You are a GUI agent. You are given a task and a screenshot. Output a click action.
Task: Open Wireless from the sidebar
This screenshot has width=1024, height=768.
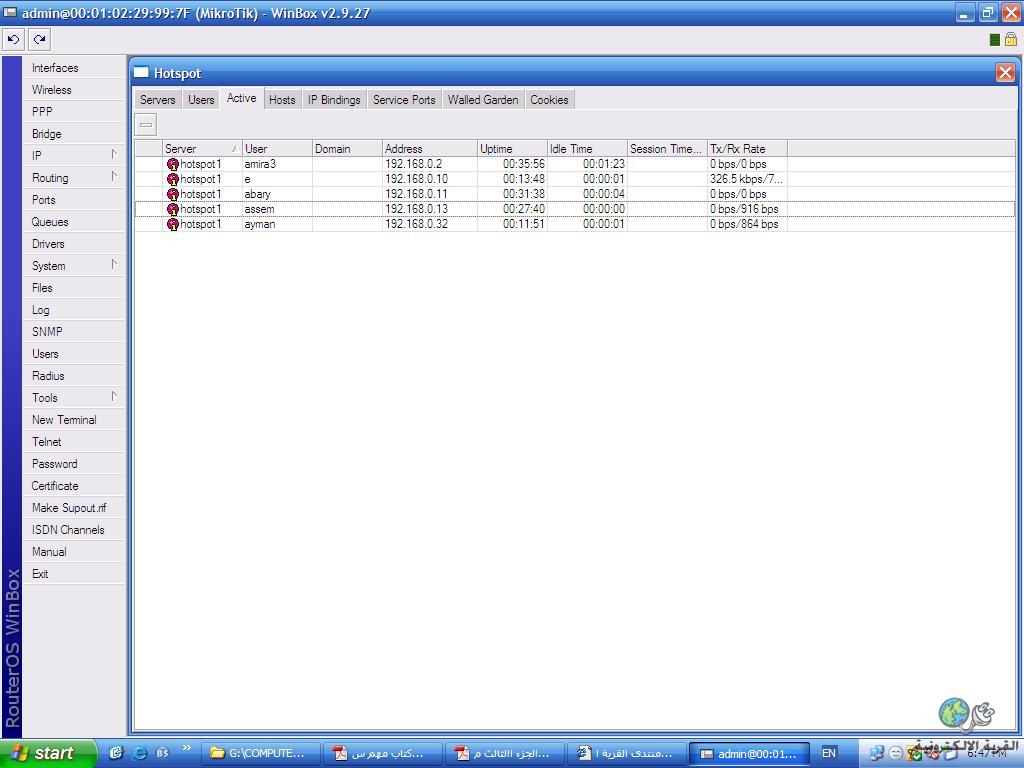point(74,89)
